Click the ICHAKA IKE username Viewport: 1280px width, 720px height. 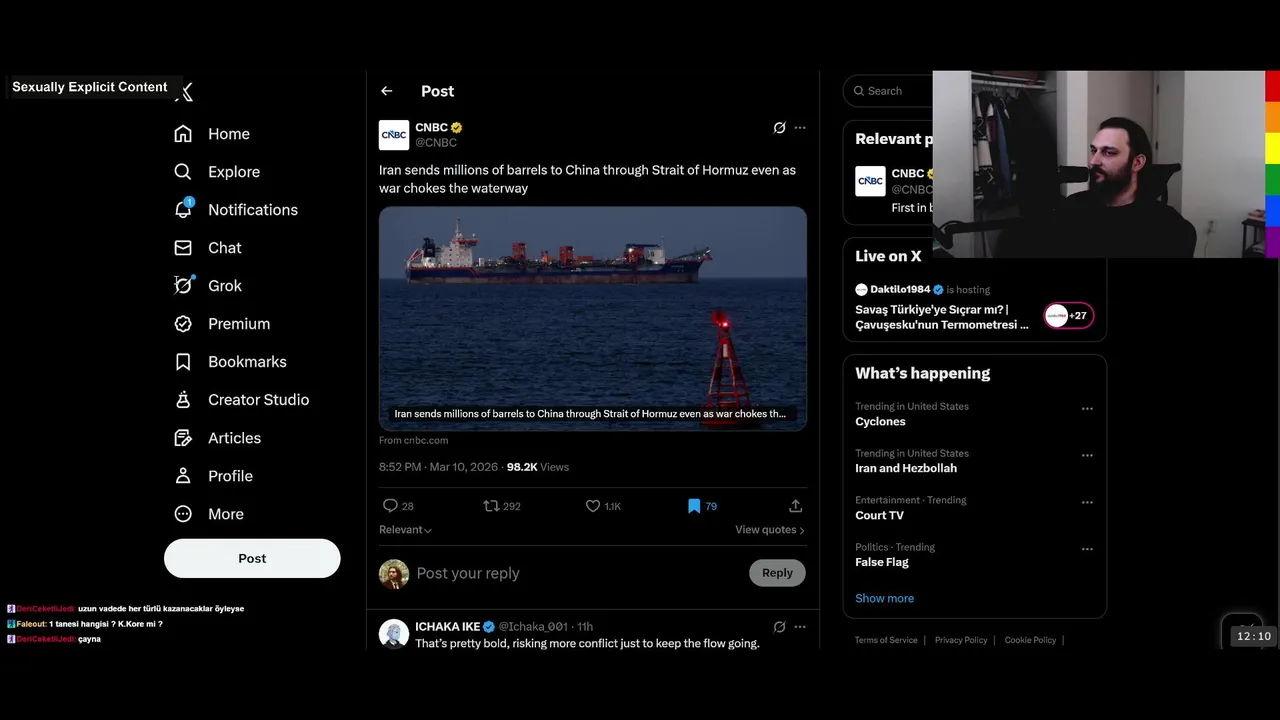tap(448, 627)
